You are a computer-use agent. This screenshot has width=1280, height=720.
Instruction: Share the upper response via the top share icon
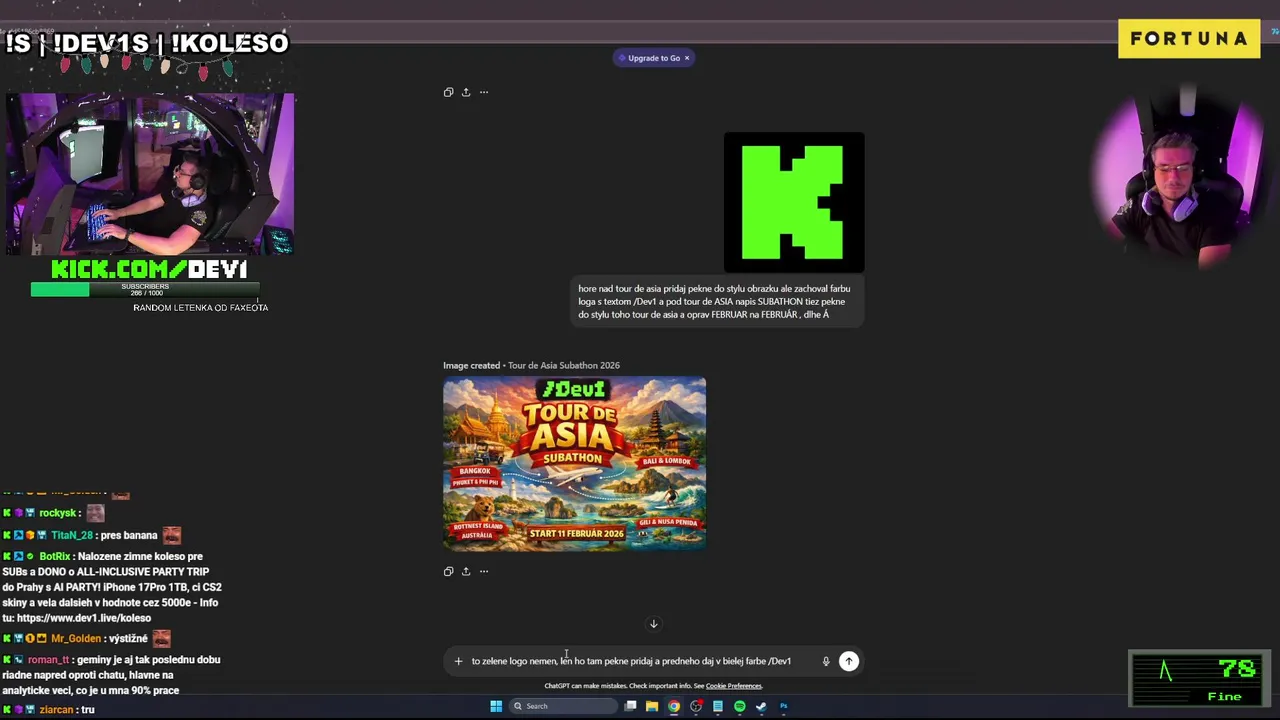(x=466, y=92)
